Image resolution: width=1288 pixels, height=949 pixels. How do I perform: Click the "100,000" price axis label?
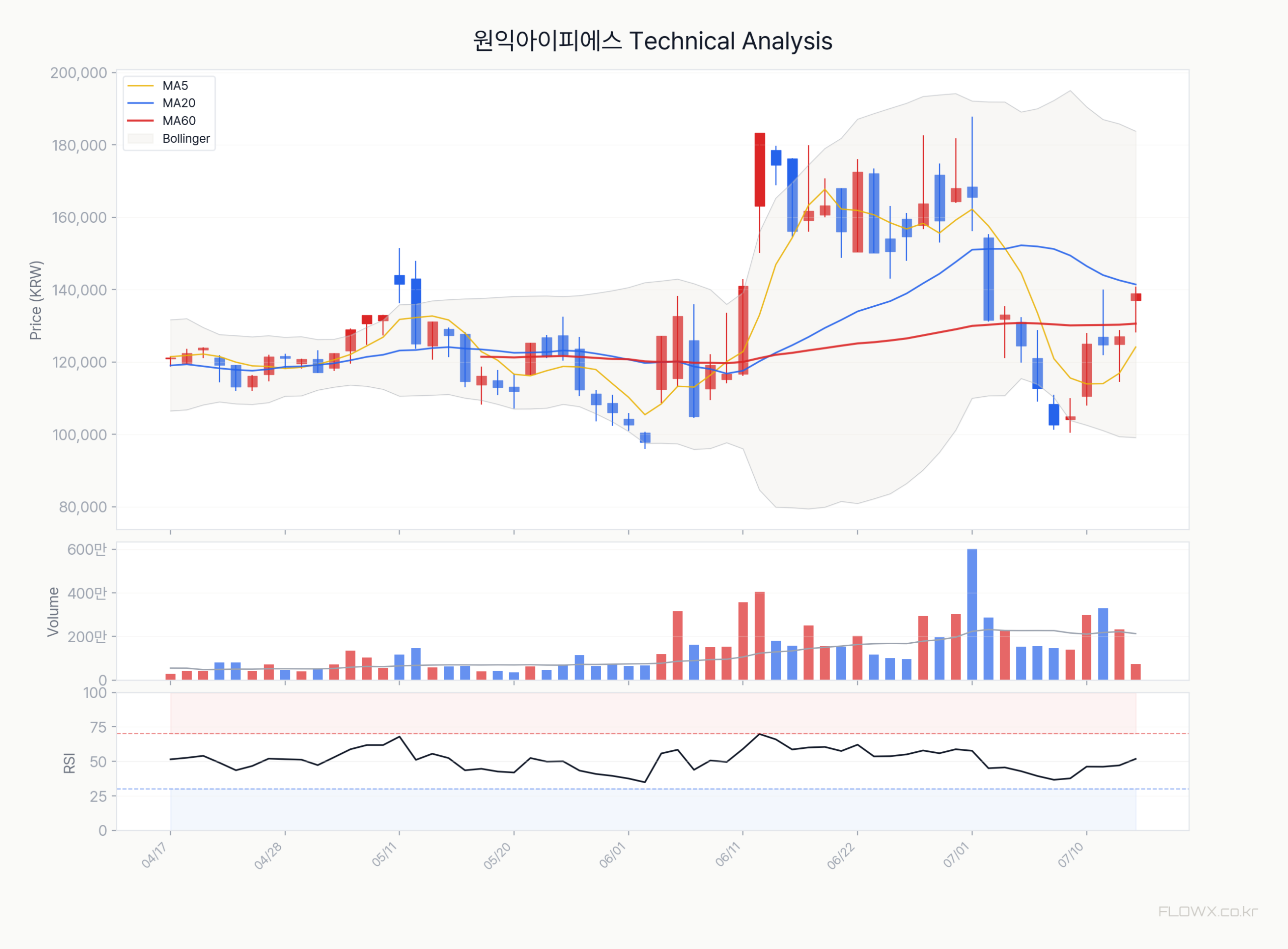[x=79, y=435]
